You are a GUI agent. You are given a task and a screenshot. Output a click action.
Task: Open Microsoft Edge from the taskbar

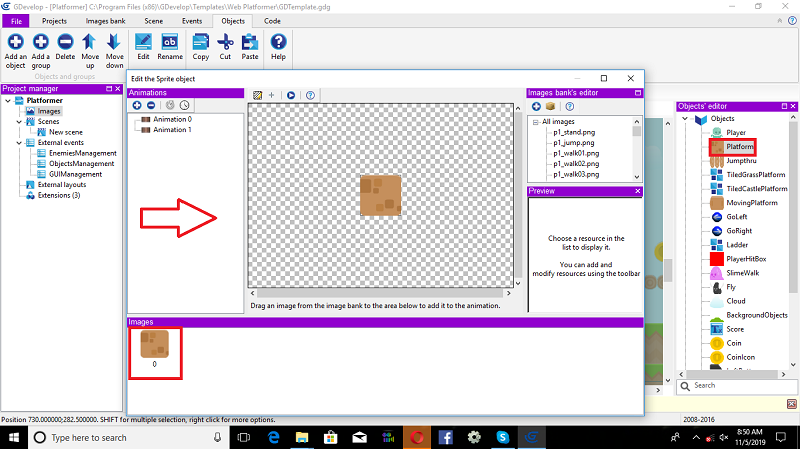[273, 437]
